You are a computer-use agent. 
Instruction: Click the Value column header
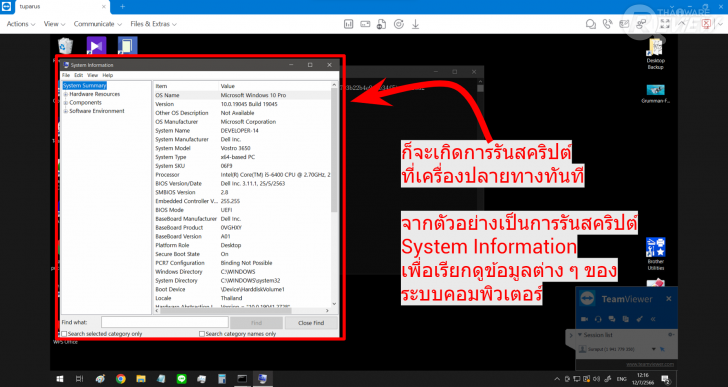[274, 86]
